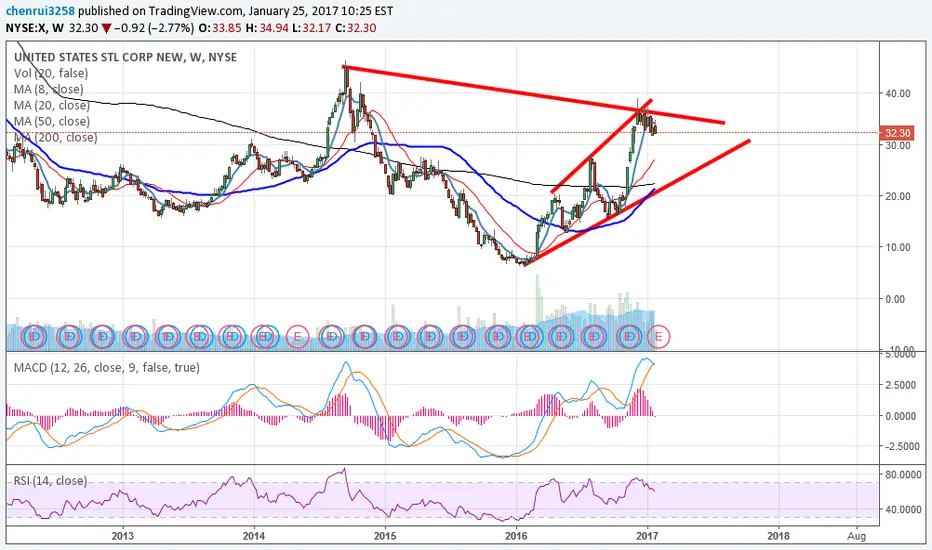Click the red 32.30 current price tag

896,133
